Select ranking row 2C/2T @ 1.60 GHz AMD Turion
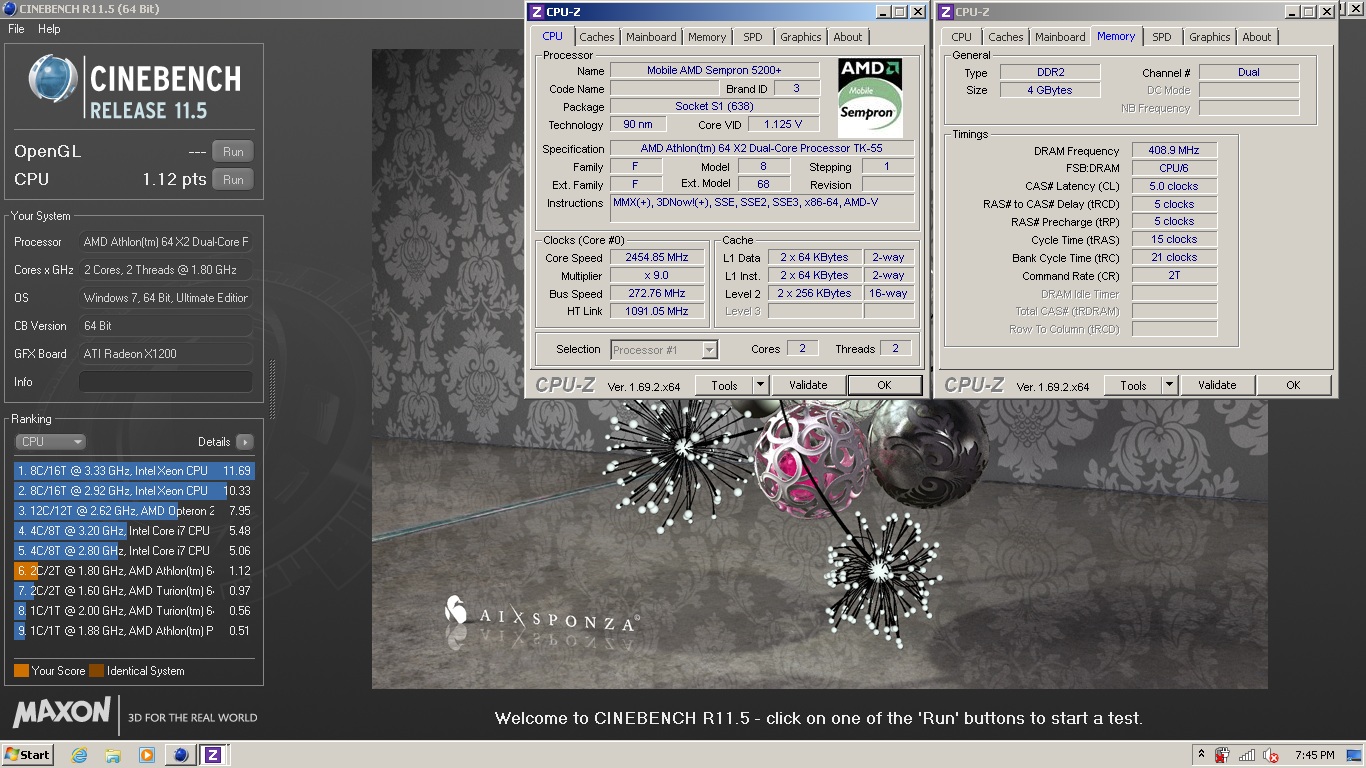The height and width of the screenshot is (768, 1366). click(134, 591)
